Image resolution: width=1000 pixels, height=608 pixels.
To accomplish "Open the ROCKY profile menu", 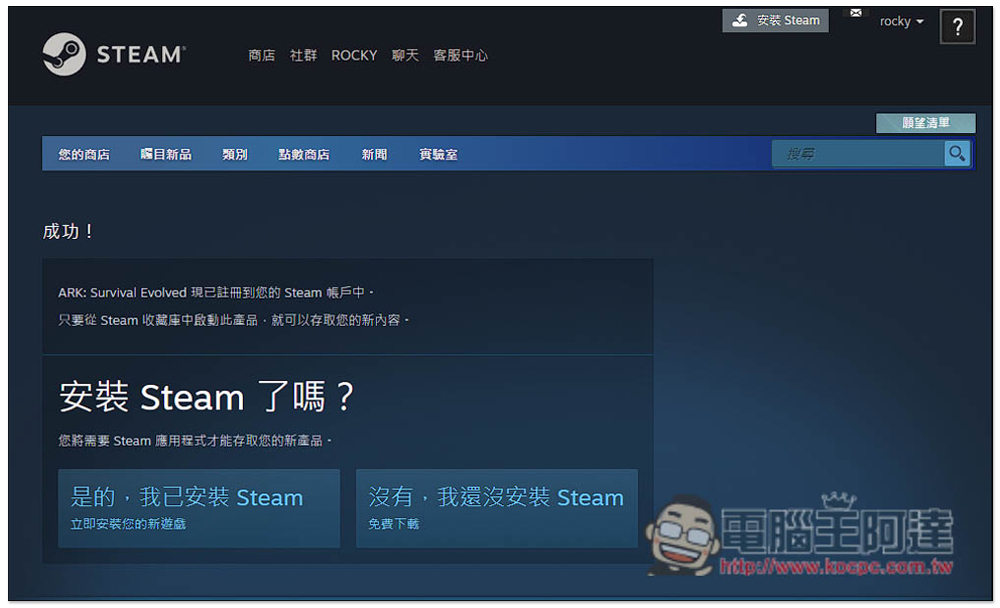I will coord(354,56).
